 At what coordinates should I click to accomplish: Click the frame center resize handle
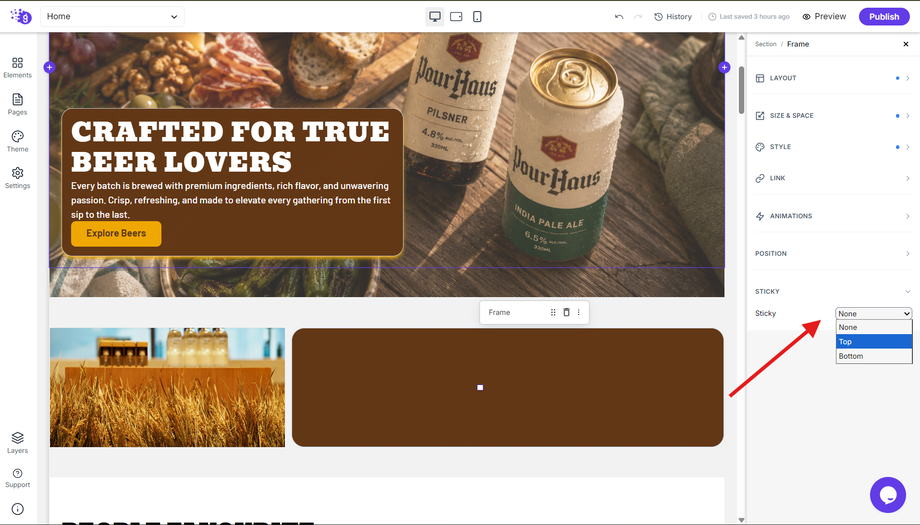point(480,387)
